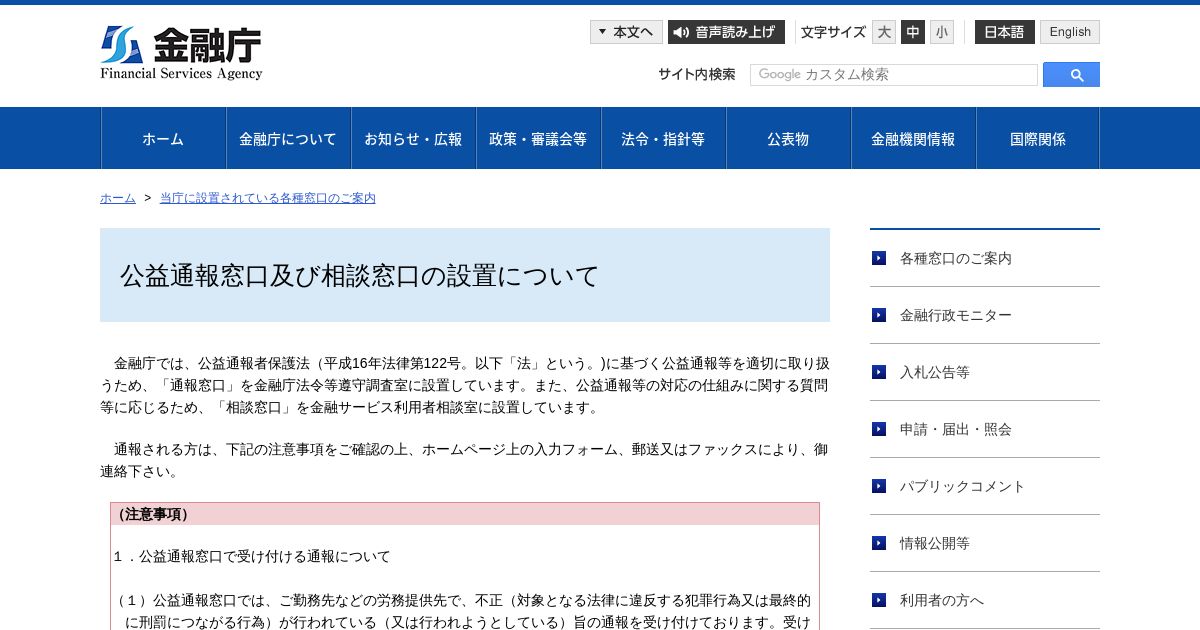Follow the 当庁に設置されている各種窓口のご案内 breadcrumb
1200x630 pixels.
point(268,198)
